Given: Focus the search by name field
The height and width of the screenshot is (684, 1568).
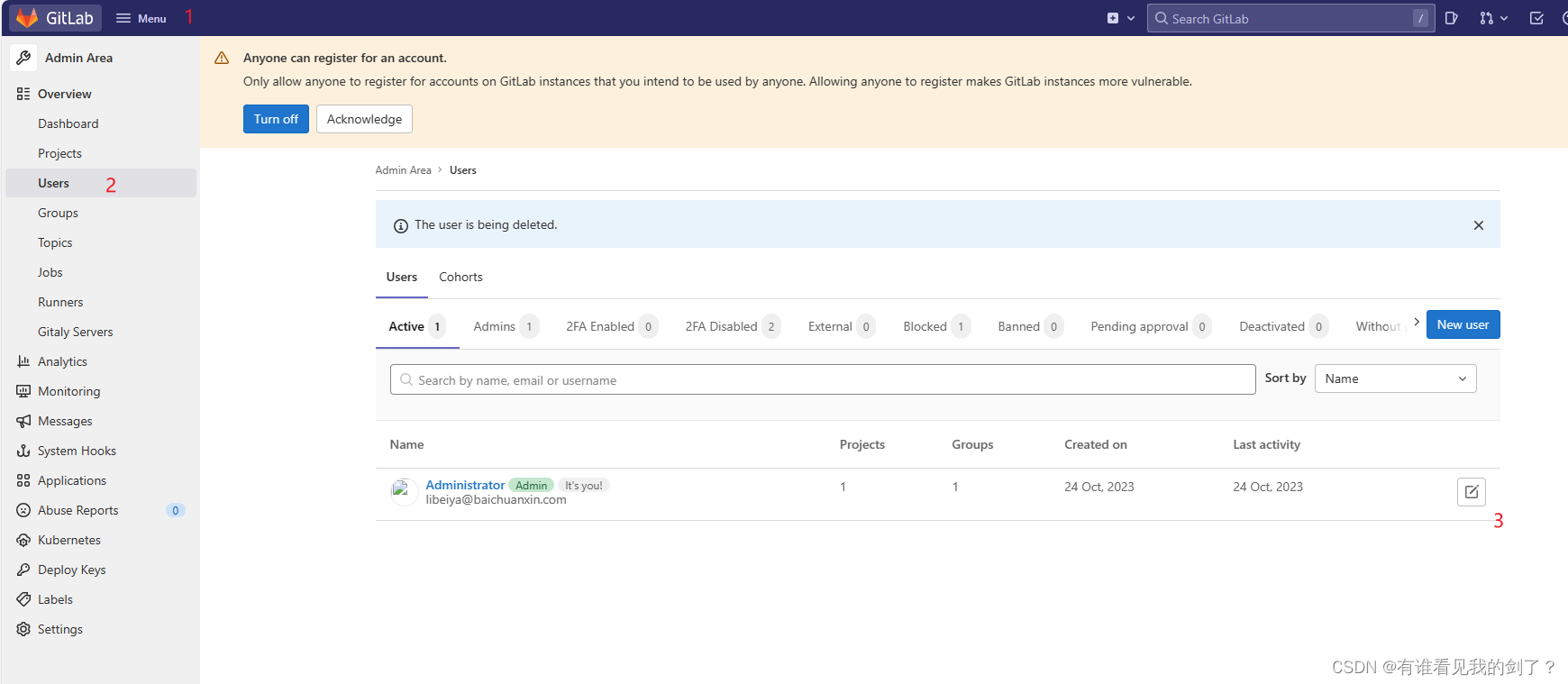Looking at the screenshot, I should coord(823,379).
